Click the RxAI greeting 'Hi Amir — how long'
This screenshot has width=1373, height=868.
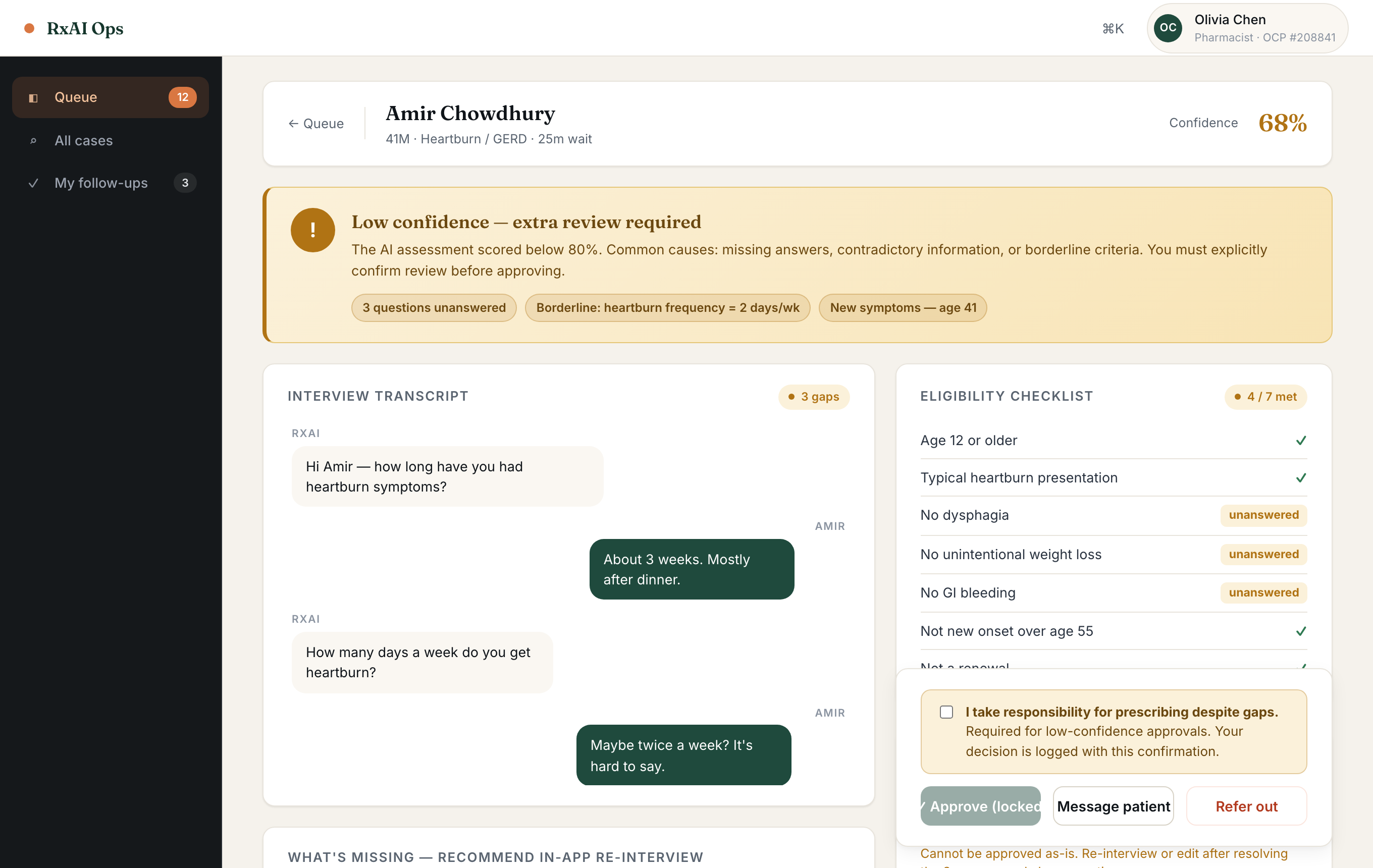tap(448, 476)
